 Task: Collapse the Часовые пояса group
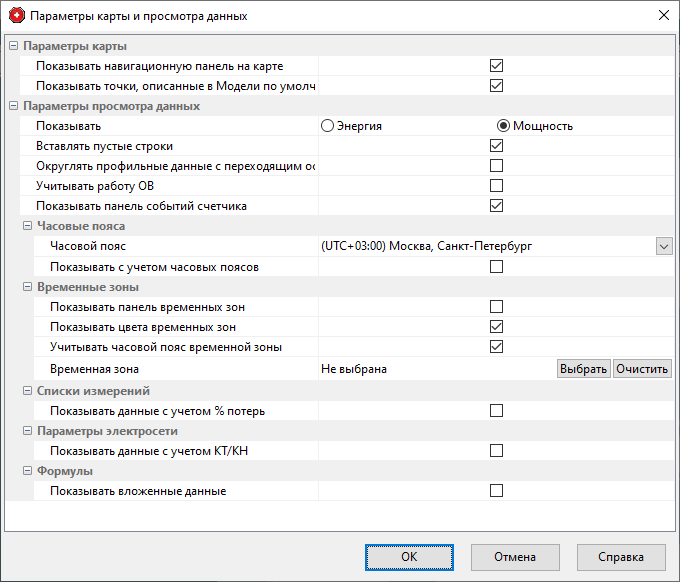(x=27, y=226)
